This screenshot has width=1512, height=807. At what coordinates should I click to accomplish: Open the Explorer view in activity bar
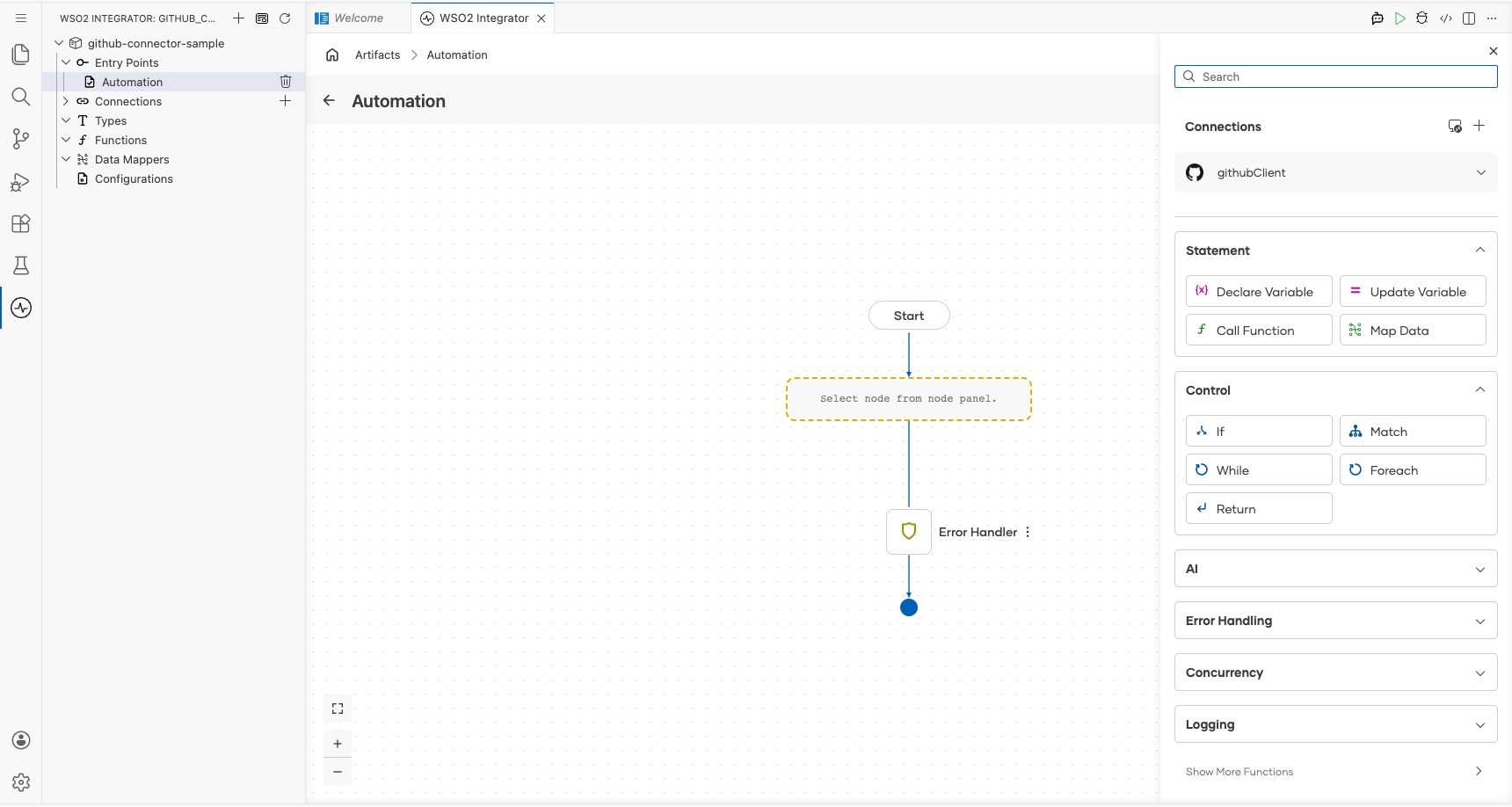click(x=21, y=55)
